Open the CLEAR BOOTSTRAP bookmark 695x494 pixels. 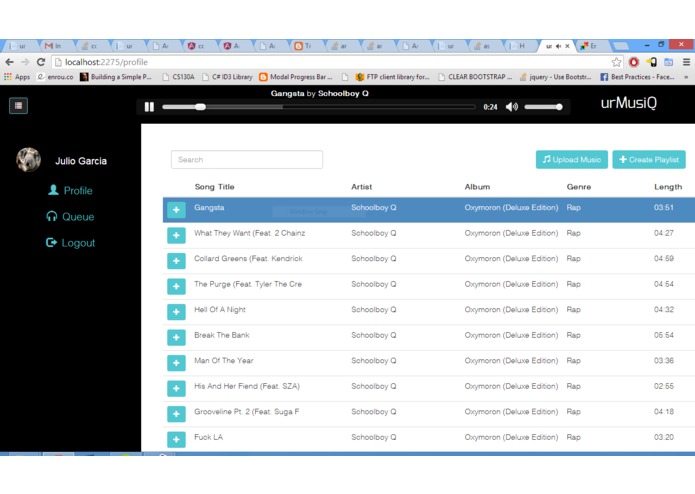coord(475,77)
